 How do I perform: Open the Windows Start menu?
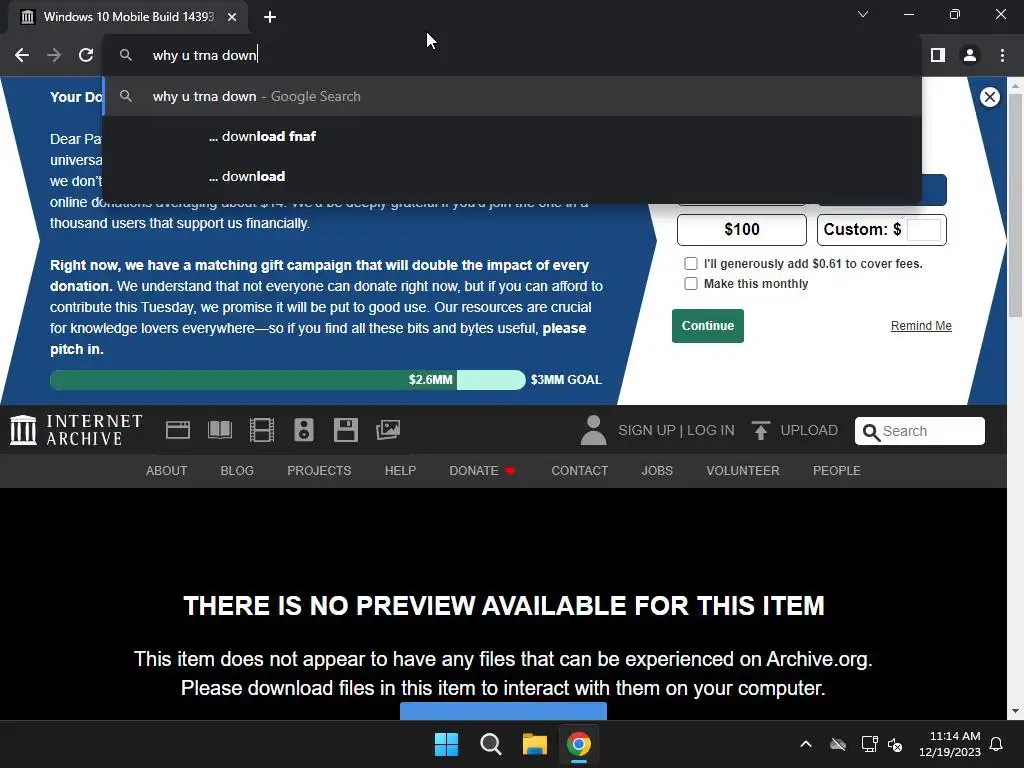tap(447, 744)
